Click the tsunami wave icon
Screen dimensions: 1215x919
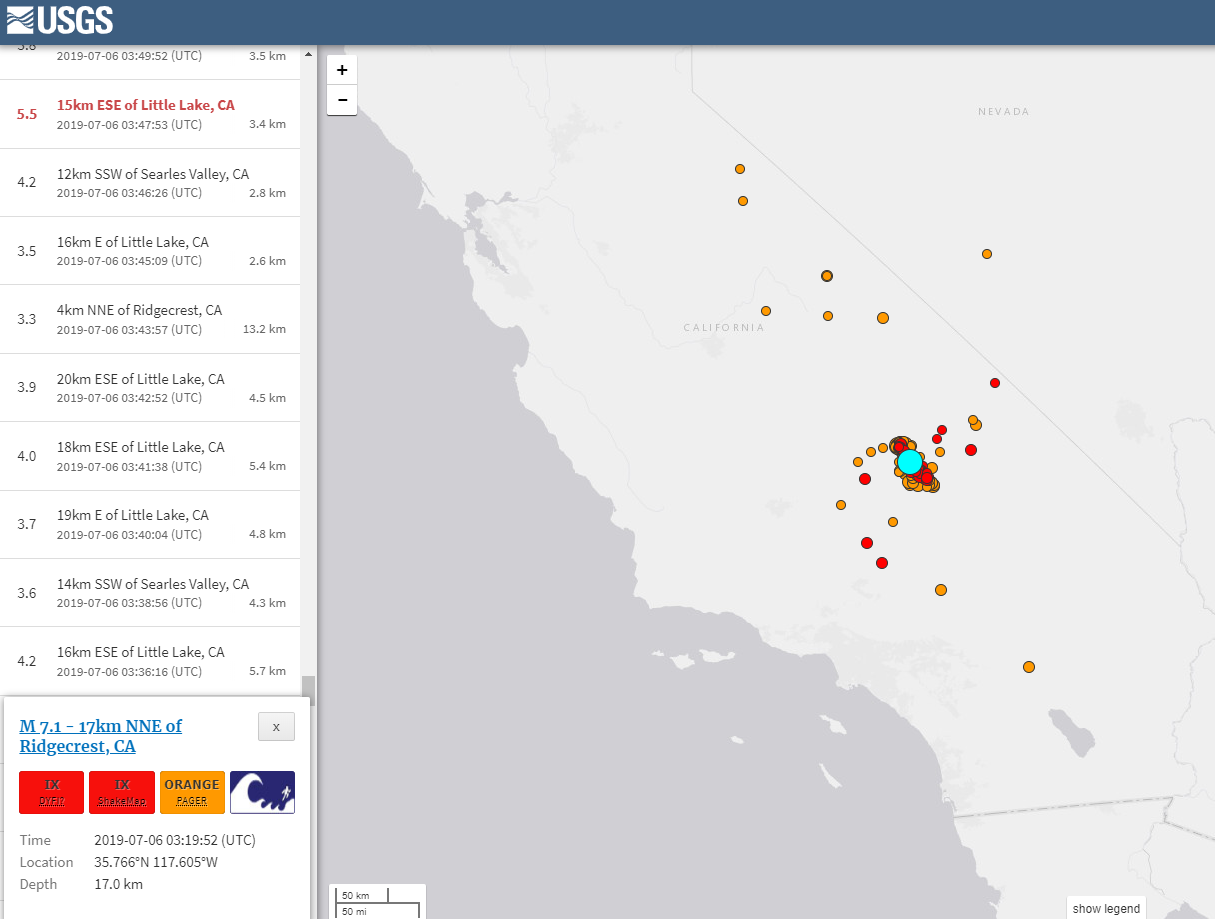point(262,792)
